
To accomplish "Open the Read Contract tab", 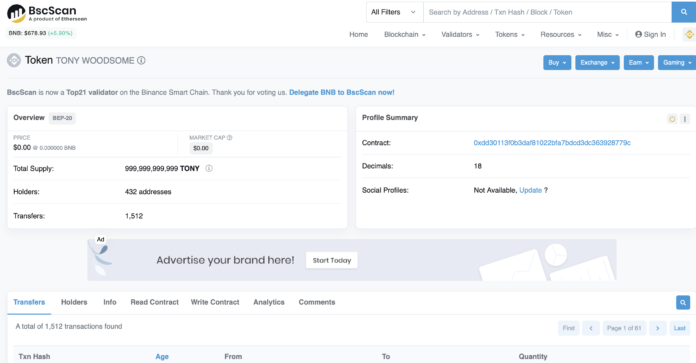I will pyautogui.click(x=154, y=302).
